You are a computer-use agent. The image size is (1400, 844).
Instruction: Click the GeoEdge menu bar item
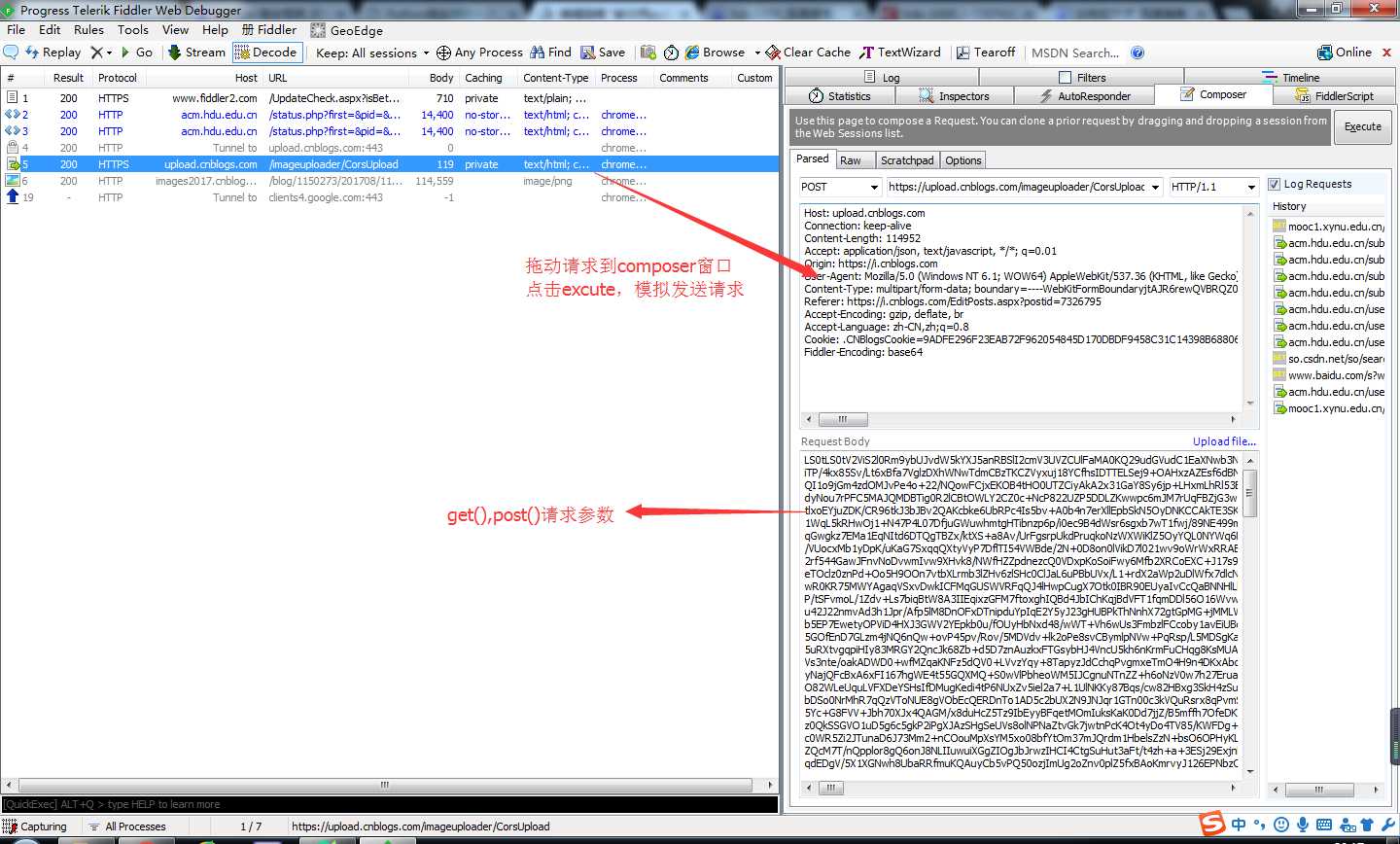[x=347, y=30]
